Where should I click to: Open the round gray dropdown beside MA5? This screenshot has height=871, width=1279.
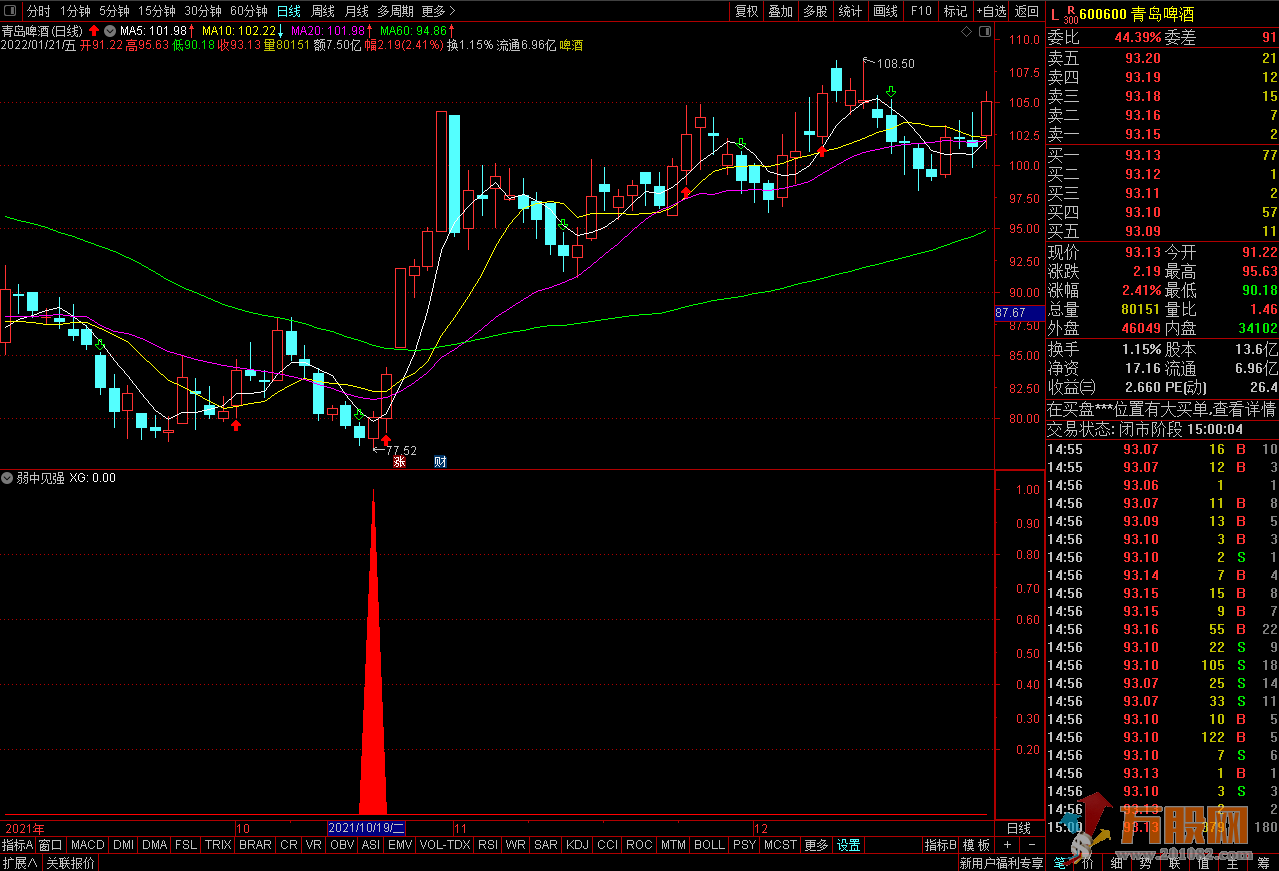point(110,30)
